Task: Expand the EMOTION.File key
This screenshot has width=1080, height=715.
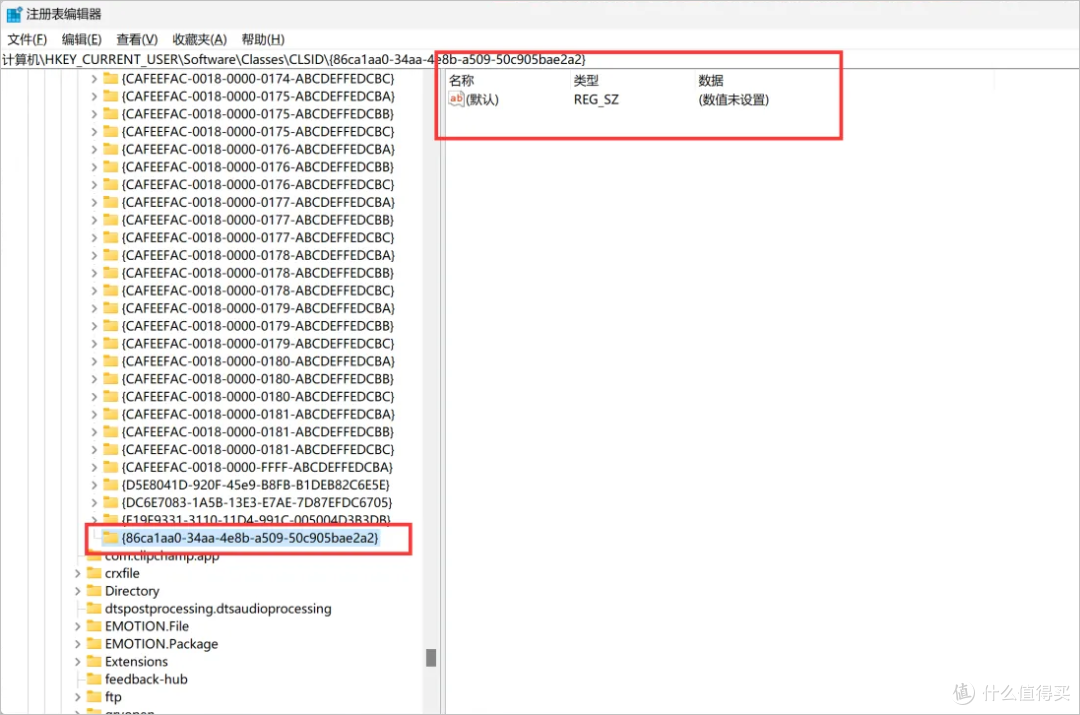Action: [77, 626]
